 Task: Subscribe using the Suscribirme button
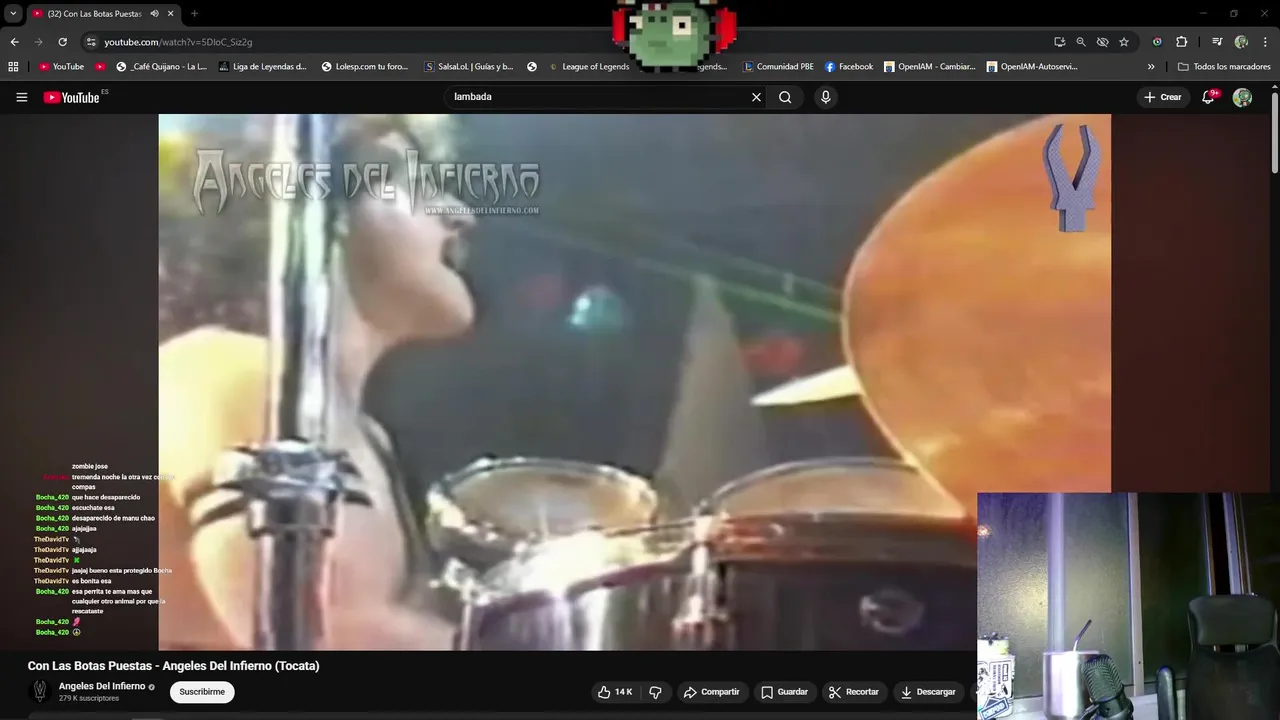point(202,692)
